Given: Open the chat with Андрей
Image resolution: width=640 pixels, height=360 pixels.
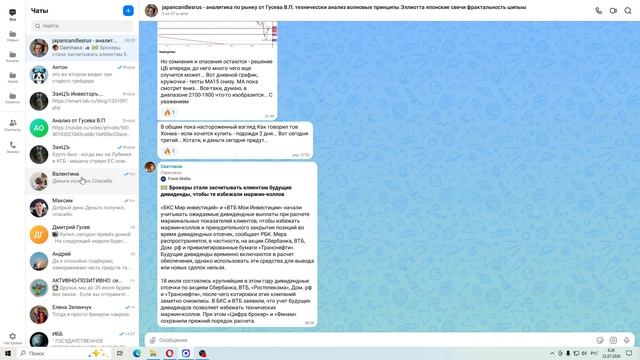Looking at the screenshot, I should pyautogui.click(x=82, y=261).
